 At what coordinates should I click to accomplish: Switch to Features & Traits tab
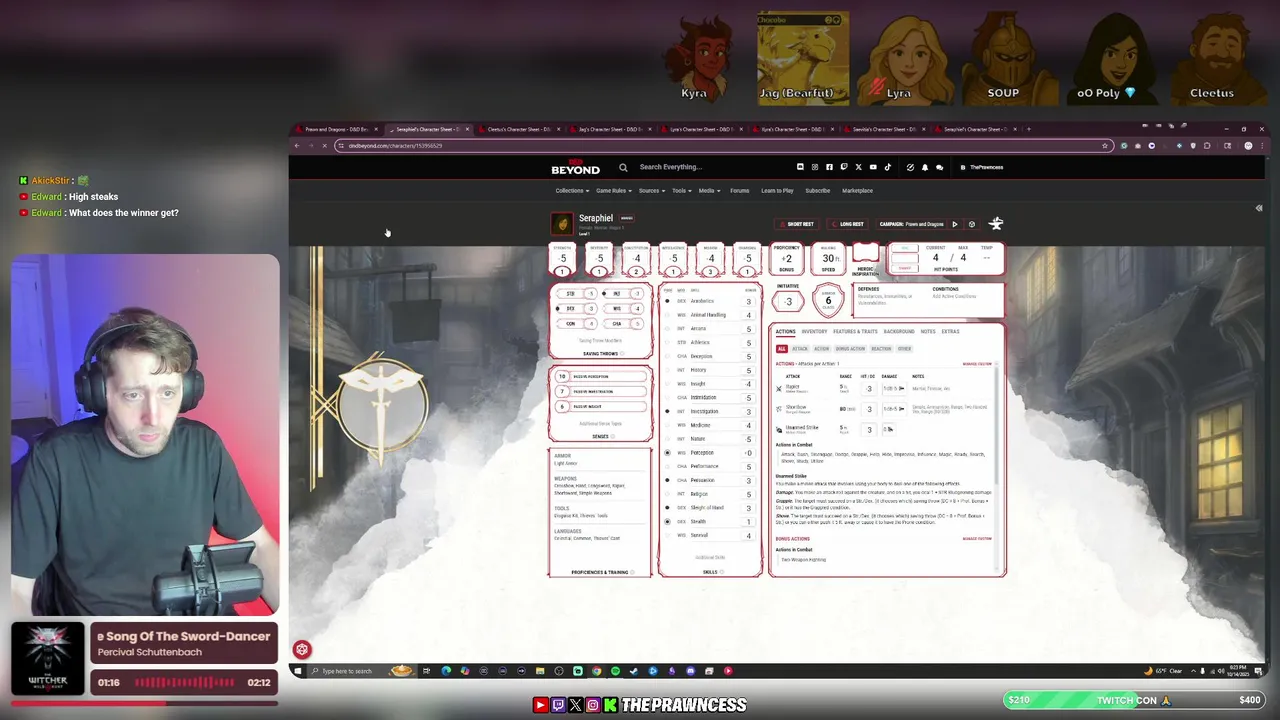(855, 331)
